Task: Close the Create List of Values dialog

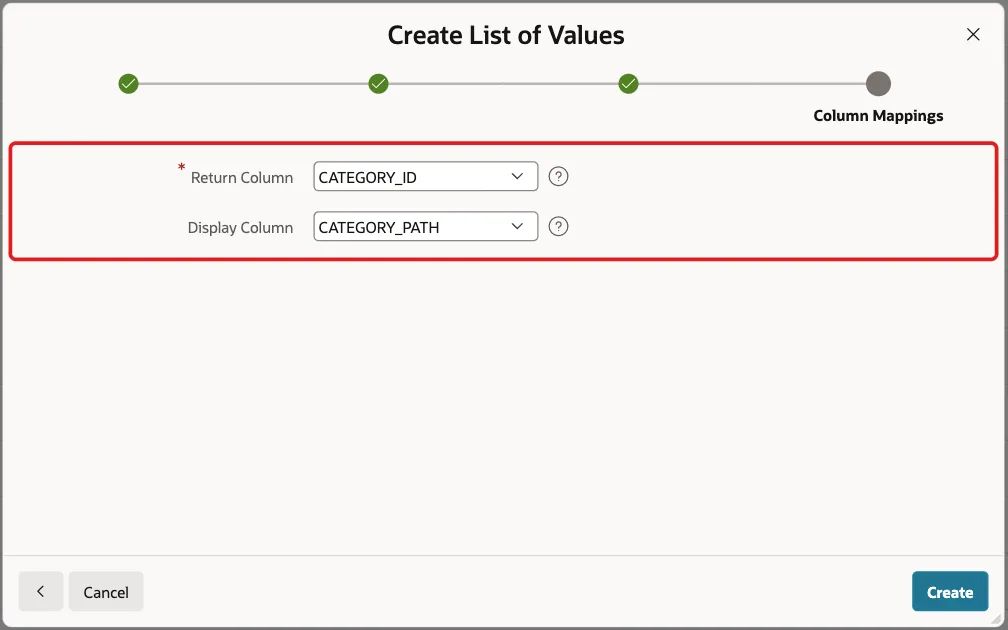Action: [973, 35]
